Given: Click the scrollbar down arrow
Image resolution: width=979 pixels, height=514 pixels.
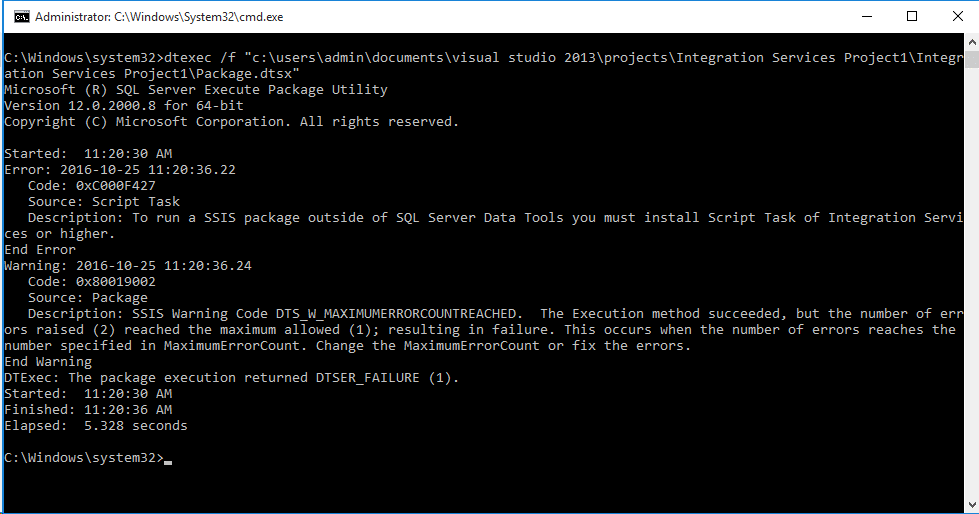Looking at the screenshot, I should (972, 505).
